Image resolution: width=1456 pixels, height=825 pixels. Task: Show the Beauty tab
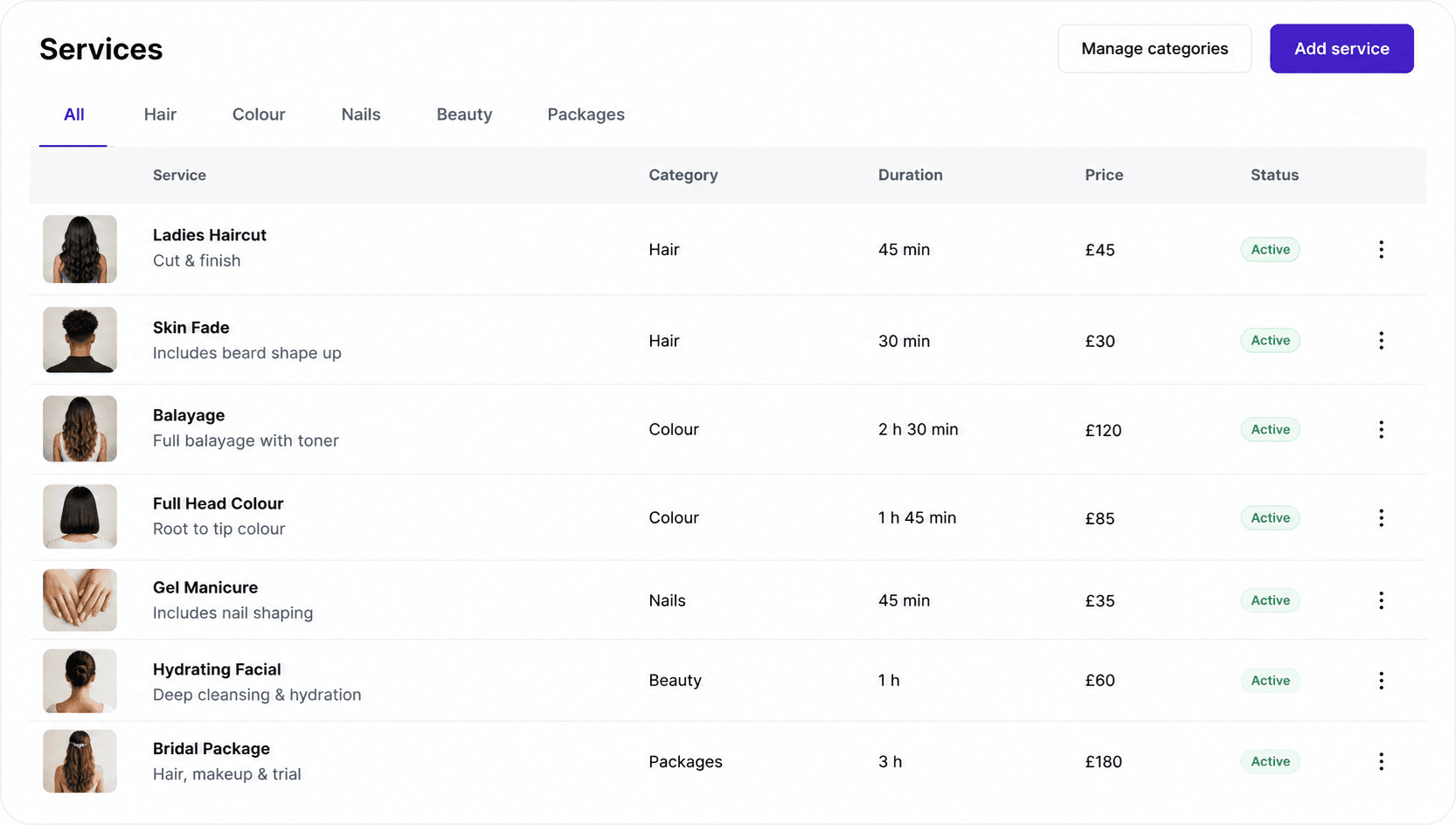click(464, 114)
